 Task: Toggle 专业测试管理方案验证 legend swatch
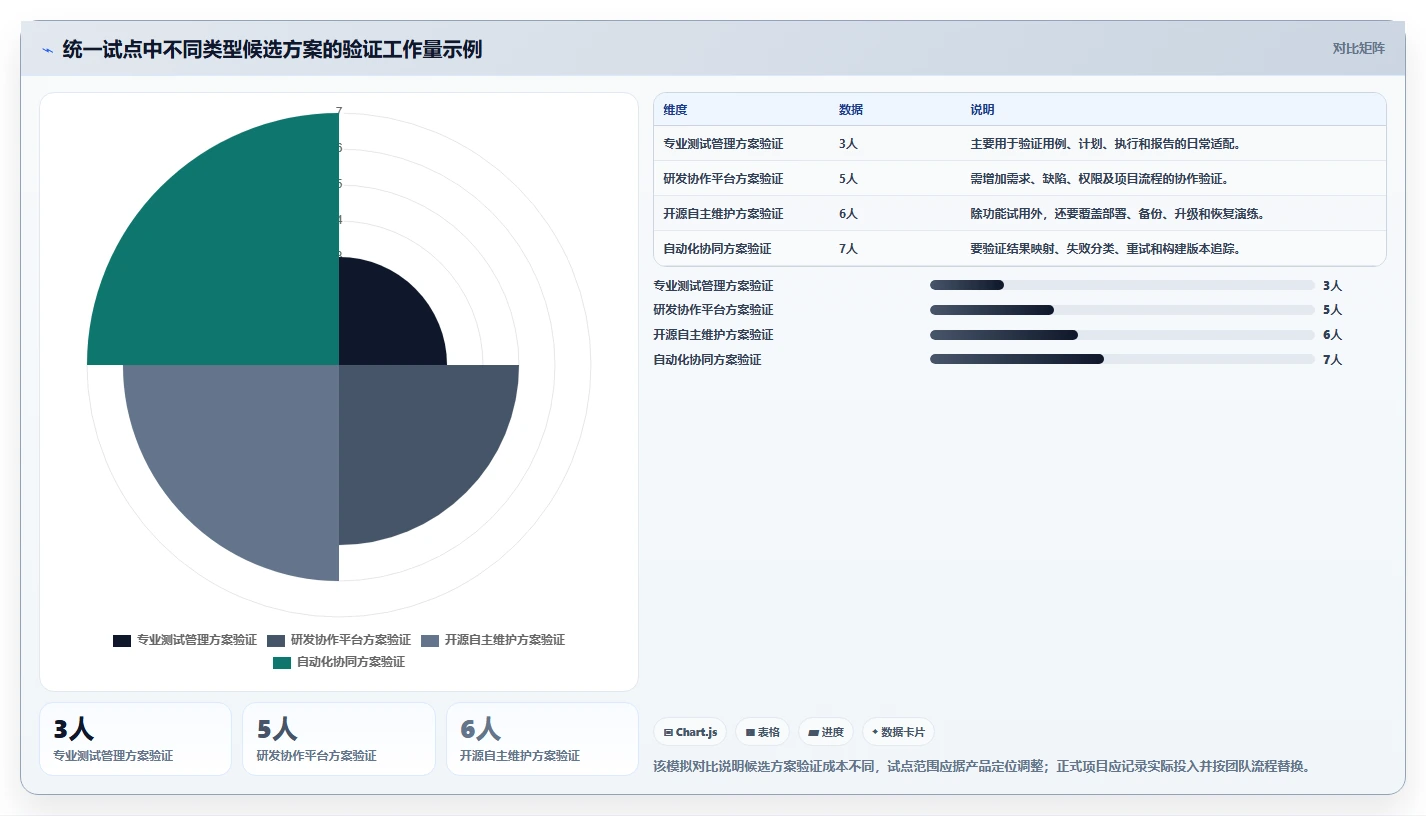122,640
